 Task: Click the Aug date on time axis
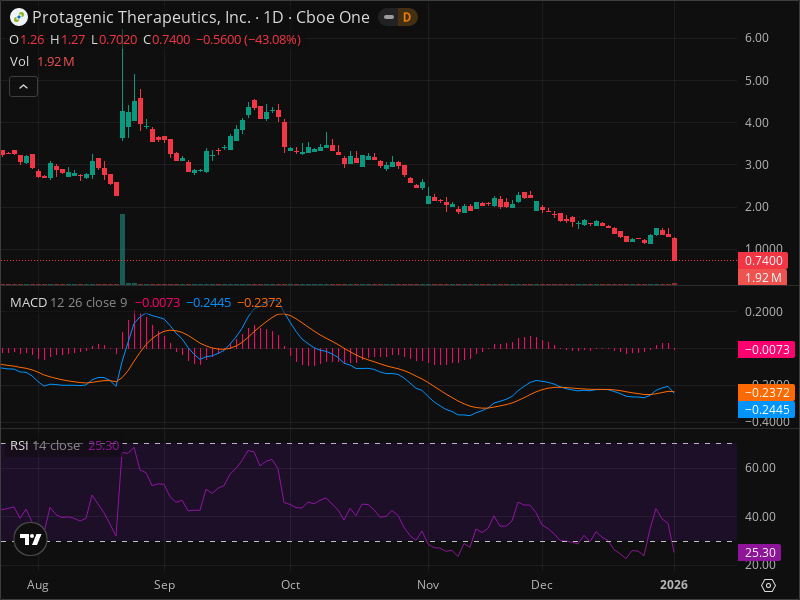38,585
